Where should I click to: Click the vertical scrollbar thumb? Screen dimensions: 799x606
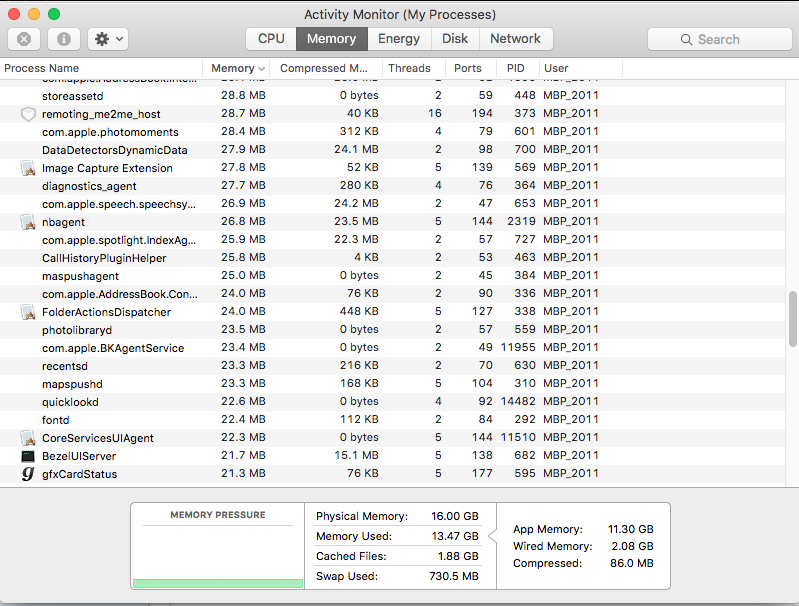pos(792,319)
